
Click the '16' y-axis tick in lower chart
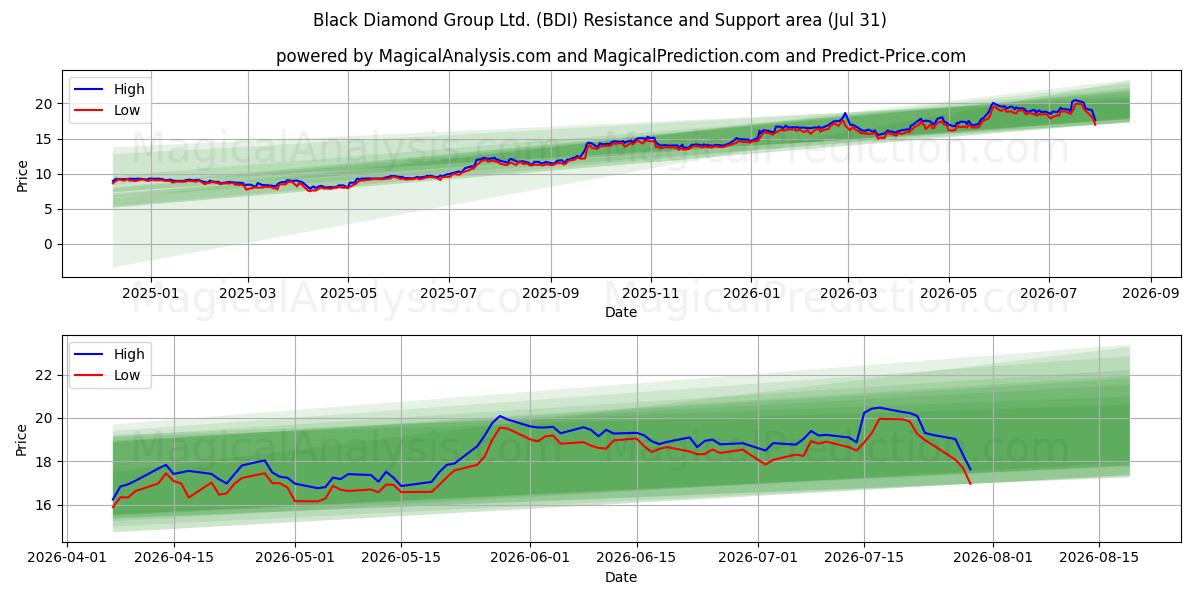46,505
